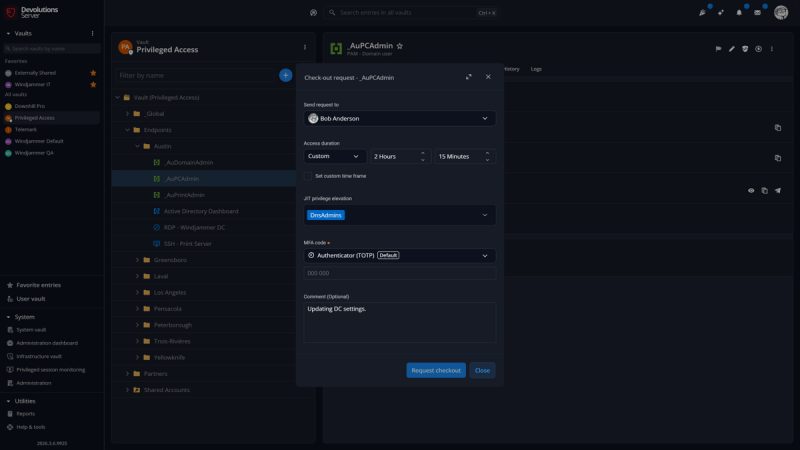
Task: Open the Active Directory Dashboard entry
Action: 201,211
